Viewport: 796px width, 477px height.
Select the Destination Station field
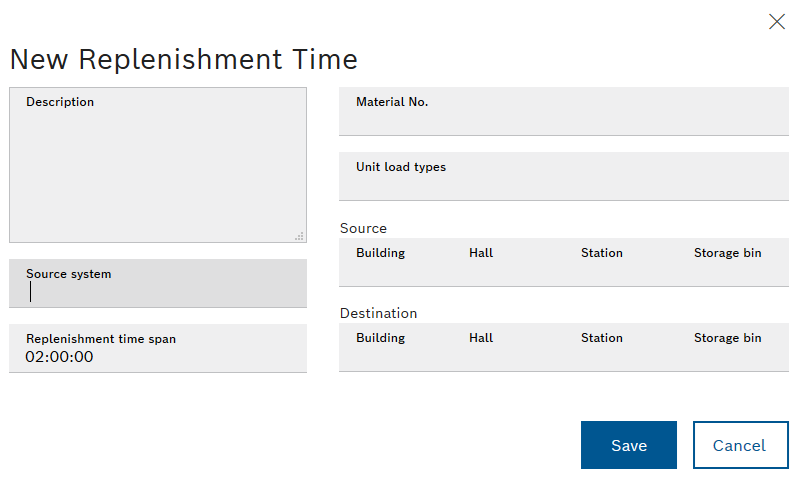[620, 347]
